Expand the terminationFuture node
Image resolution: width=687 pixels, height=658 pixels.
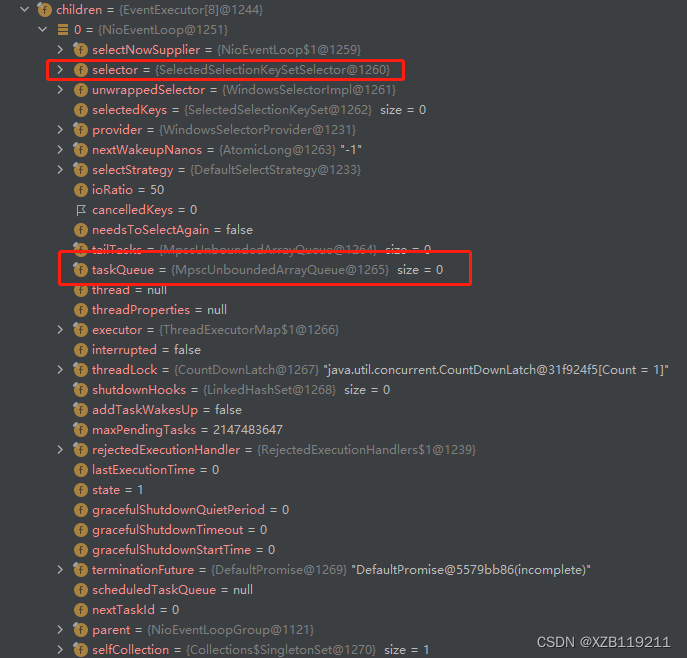tap(60, 570)
